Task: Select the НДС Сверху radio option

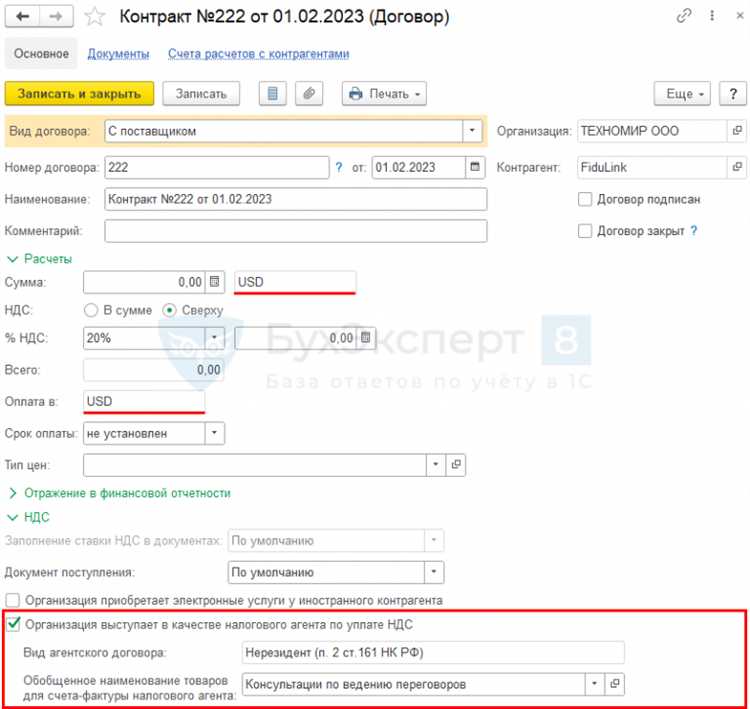Action: pos(169,310)
